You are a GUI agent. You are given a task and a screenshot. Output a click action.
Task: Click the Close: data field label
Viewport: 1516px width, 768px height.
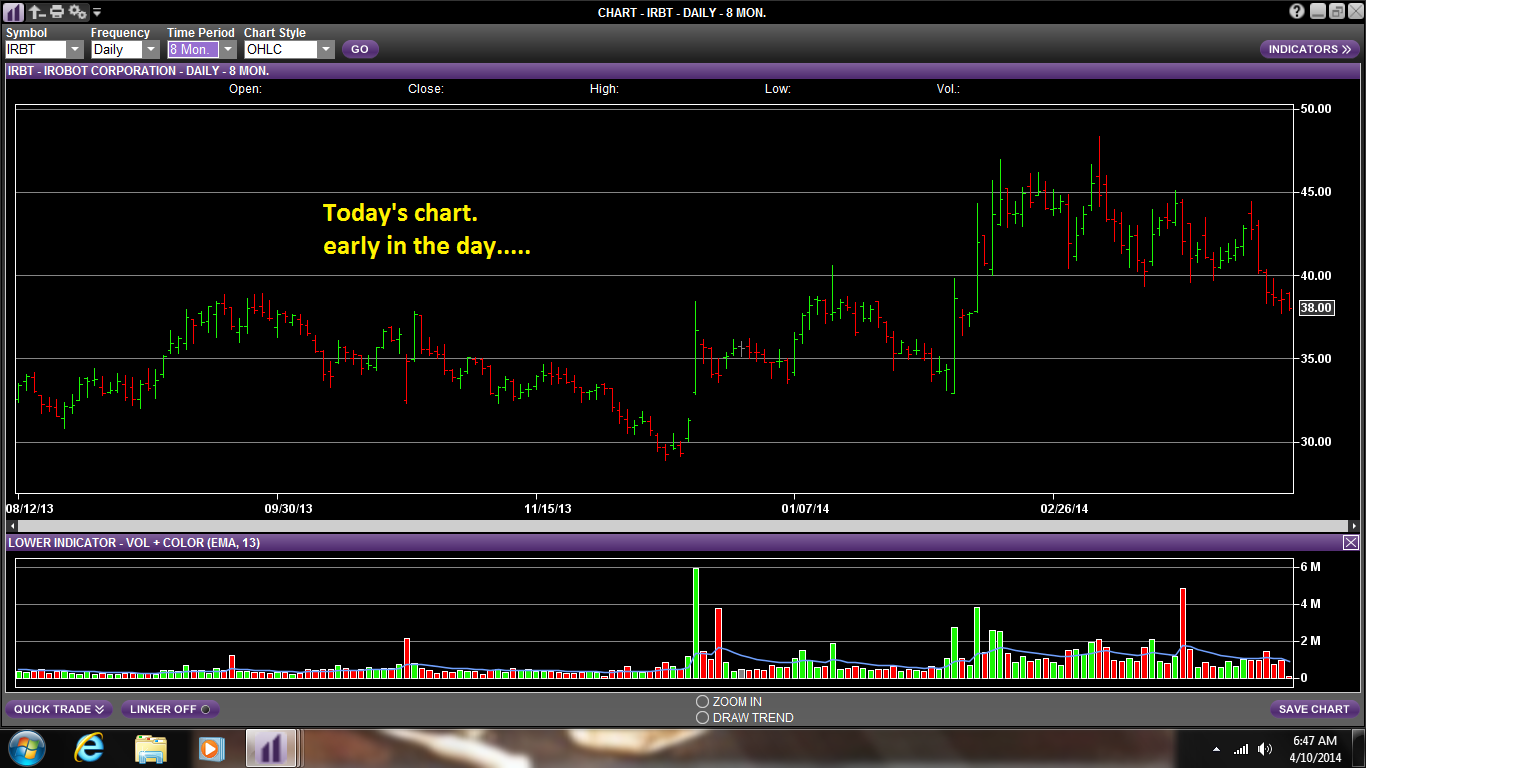426,89
